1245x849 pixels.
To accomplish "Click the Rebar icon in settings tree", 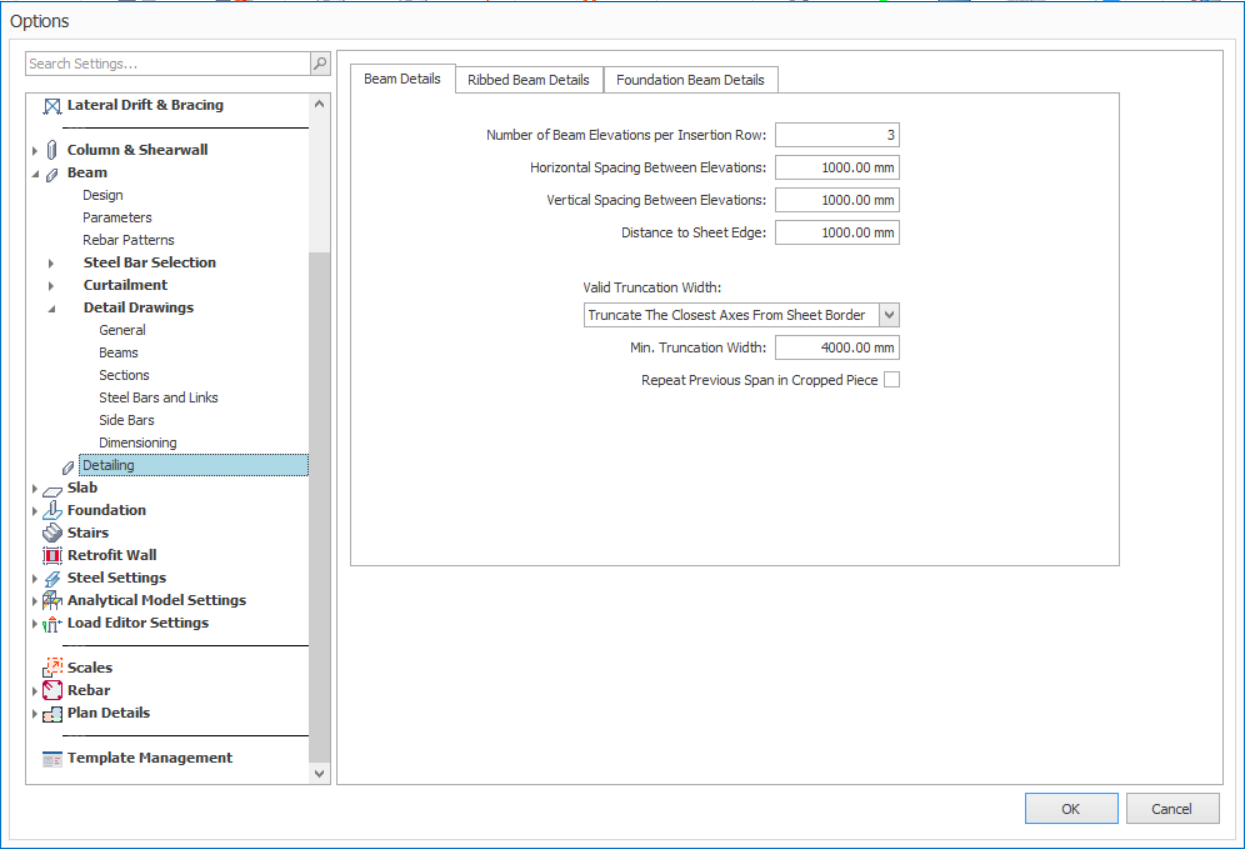I will [x=53, y=691].
